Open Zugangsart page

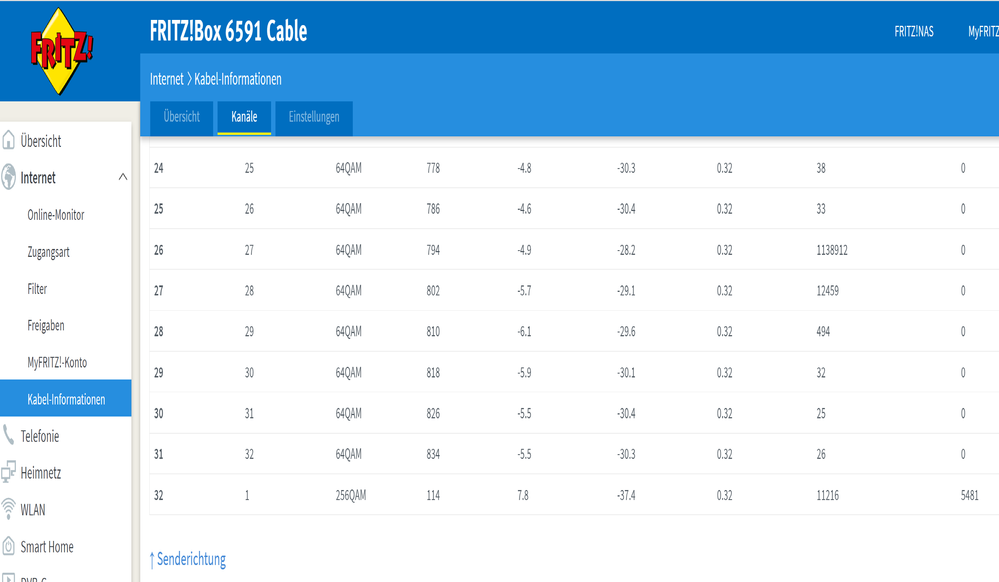click(48, 252)
